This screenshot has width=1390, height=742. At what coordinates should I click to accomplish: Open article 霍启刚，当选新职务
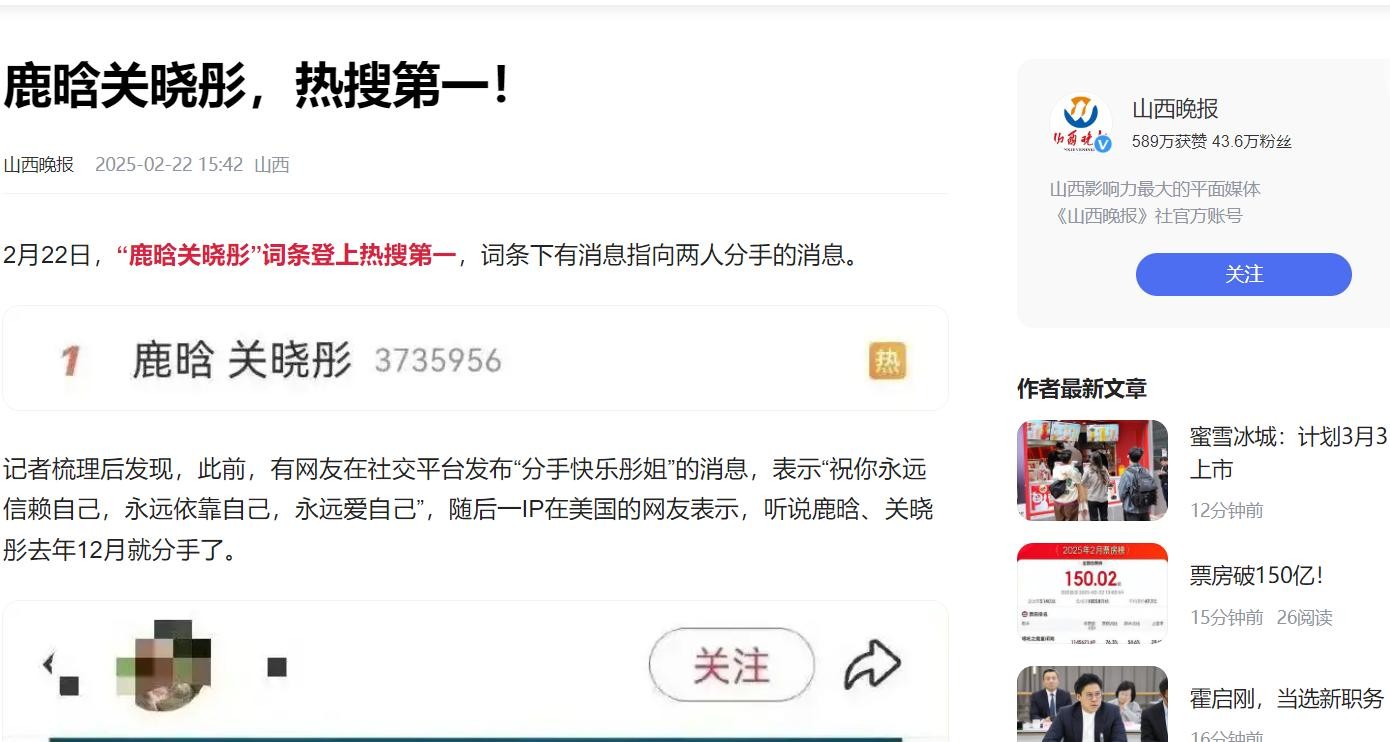(x=1286, y=698)
